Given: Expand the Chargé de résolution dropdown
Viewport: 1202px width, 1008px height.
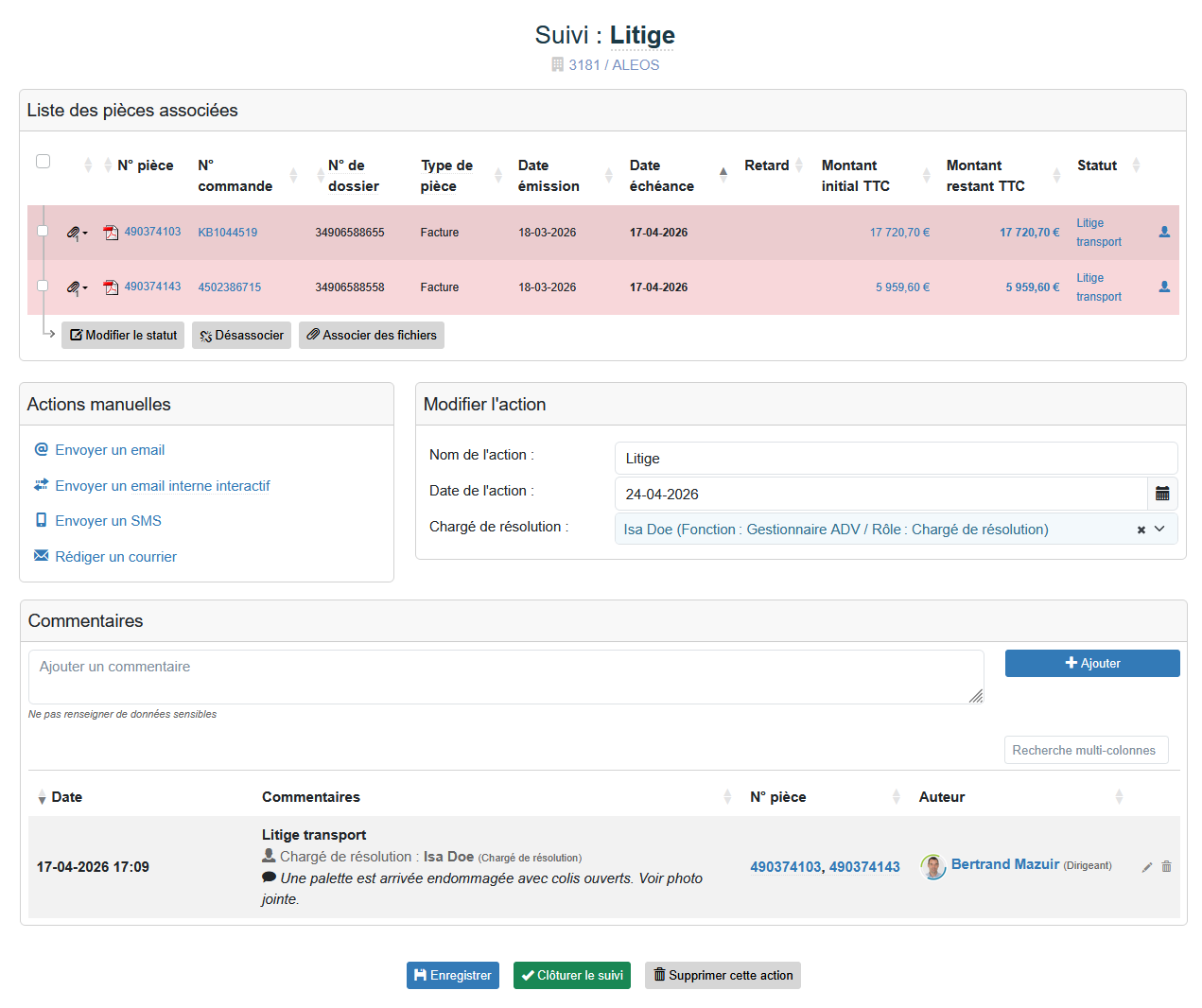Looking at the screenshot, I should pos(1159,530).
